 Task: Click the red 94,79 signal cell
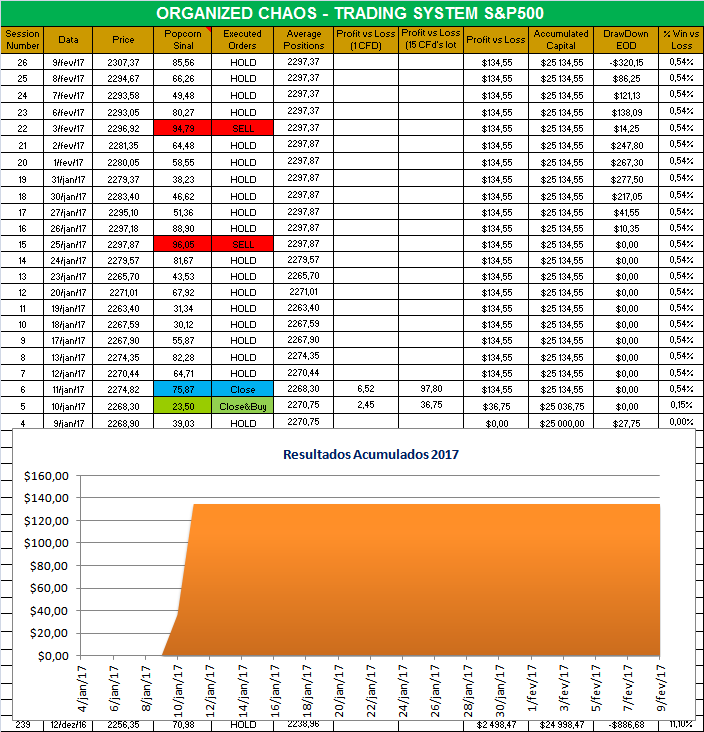pos(183,128)
